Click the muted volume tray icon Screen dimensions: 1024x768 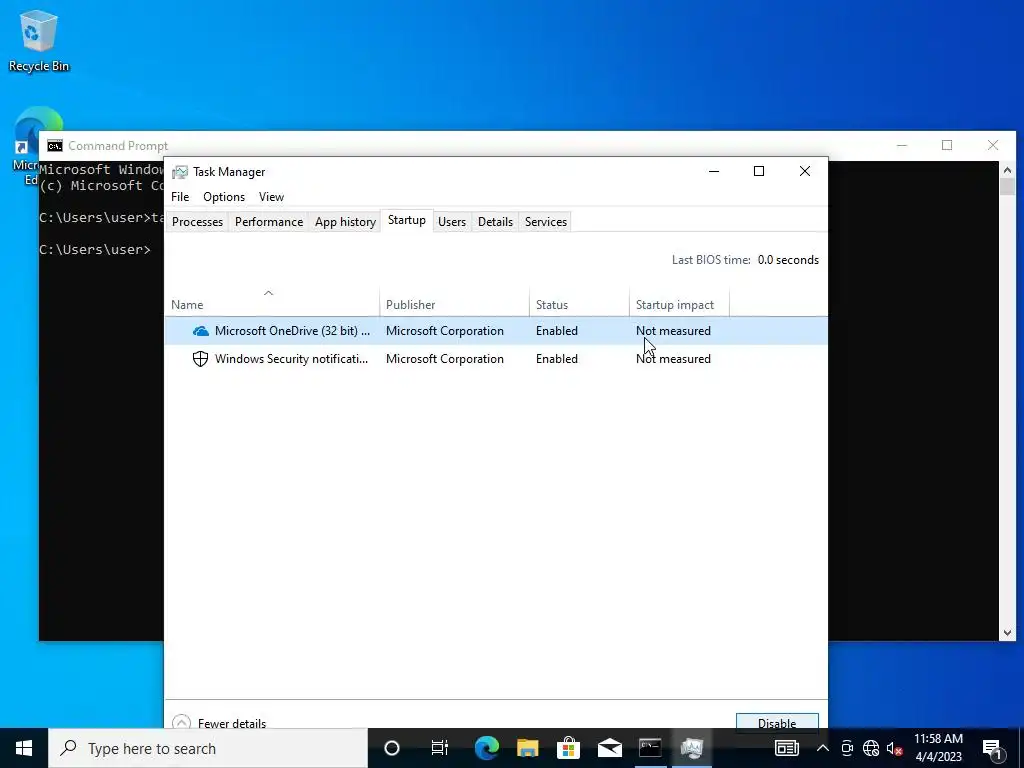895,748
